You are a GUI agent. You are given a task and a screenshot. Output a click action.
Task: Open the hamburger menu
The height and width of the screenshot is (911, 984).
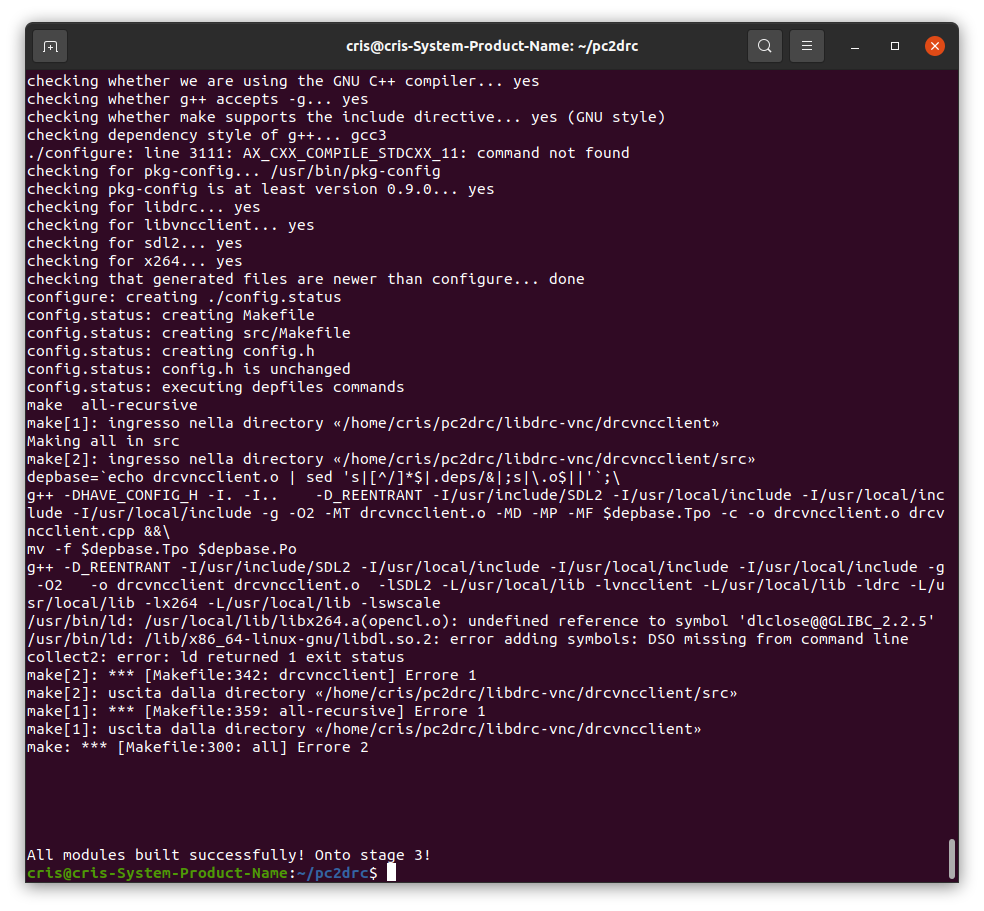point(806,46)
